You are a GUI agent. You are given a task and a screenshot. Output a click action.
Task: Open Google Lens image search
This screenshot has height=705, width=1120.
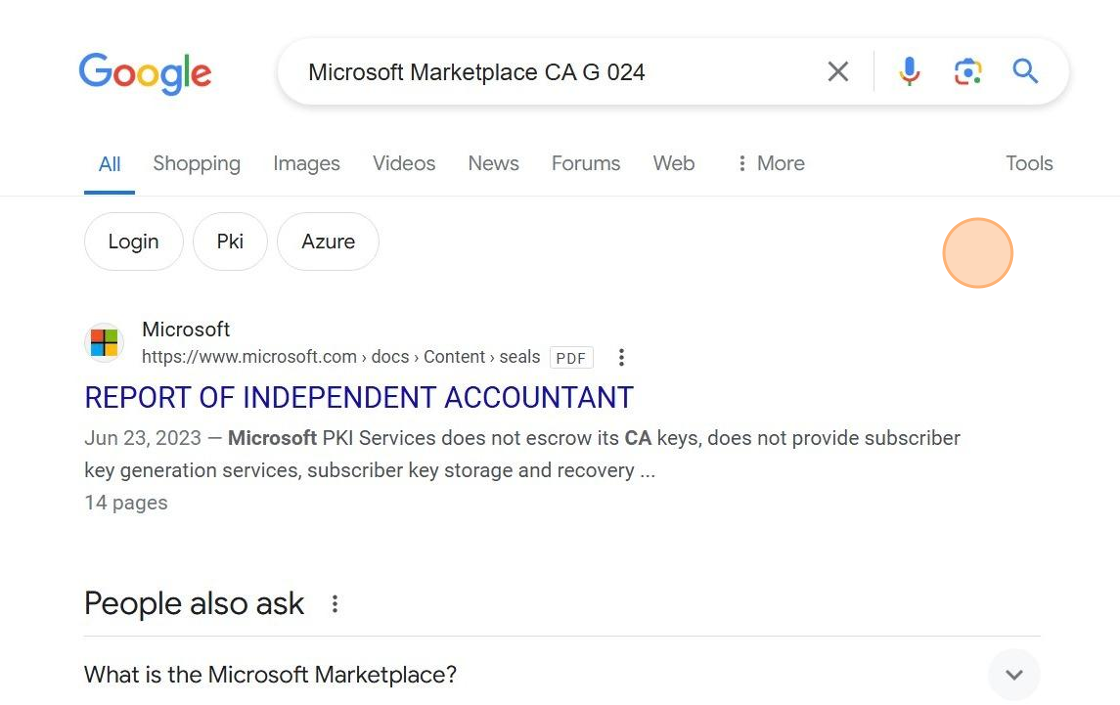tap(967, 72)
